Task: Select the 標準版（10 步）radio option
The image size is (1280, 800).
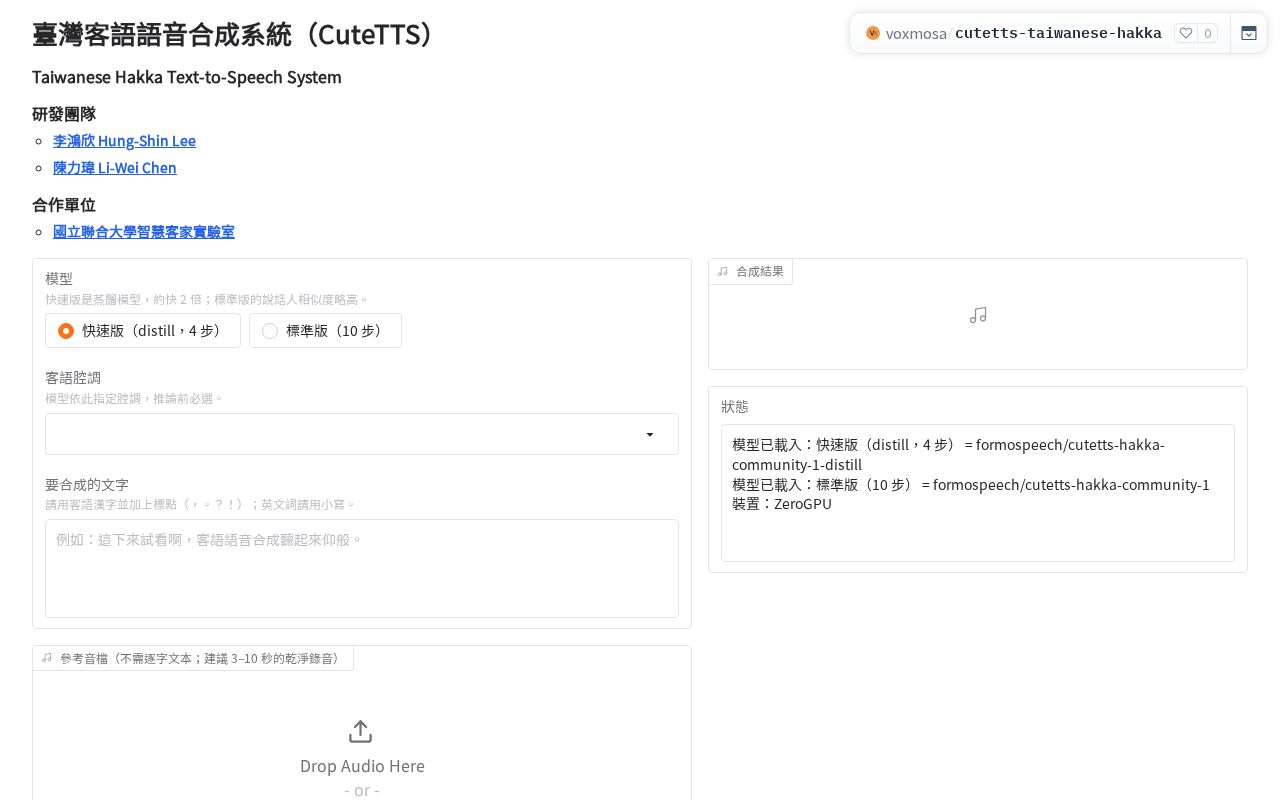Action: (x=325, y=331)
